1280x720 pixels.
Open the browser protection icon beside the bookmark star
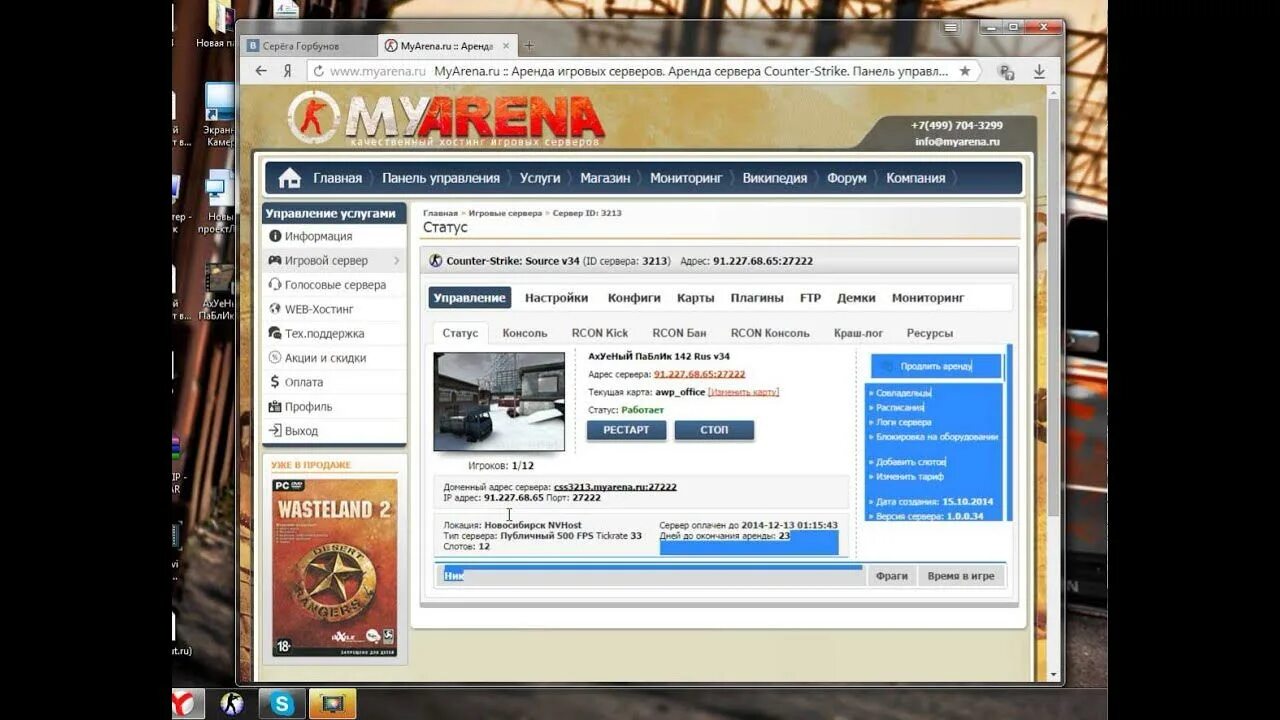[x=1006, y=72]
